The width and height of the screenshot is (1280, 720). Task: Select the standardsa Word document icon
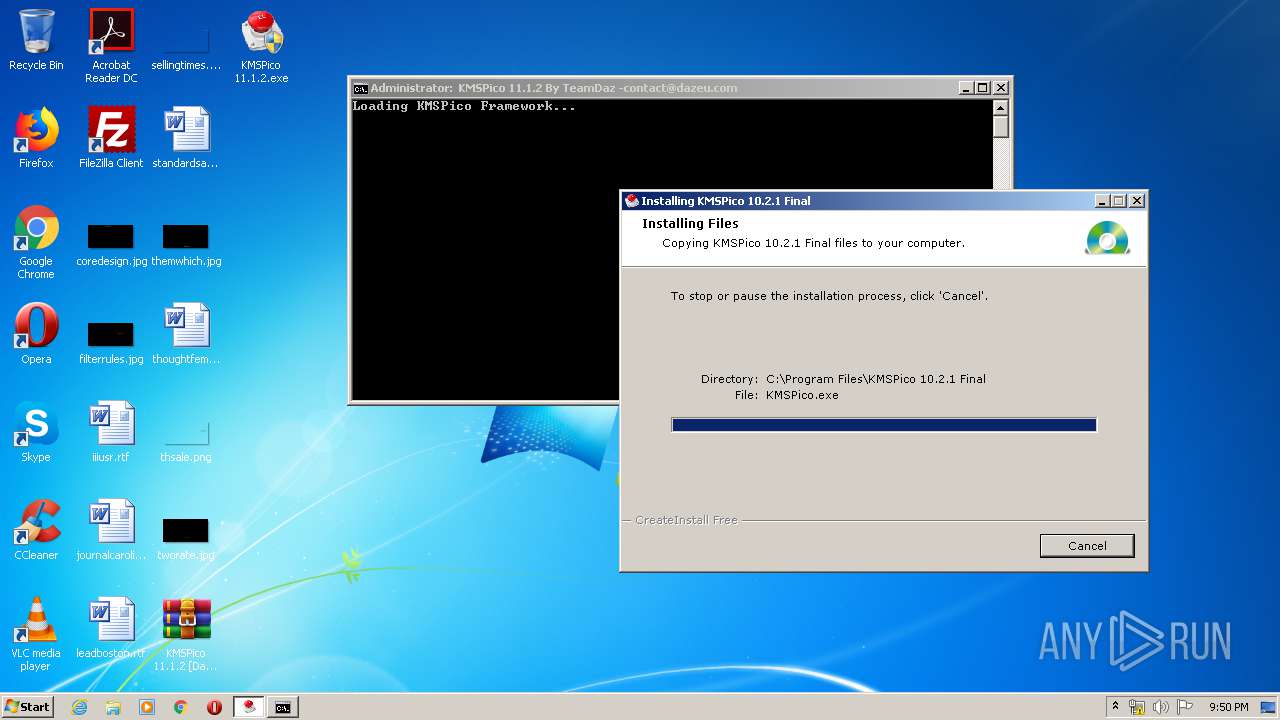(186, 138)
